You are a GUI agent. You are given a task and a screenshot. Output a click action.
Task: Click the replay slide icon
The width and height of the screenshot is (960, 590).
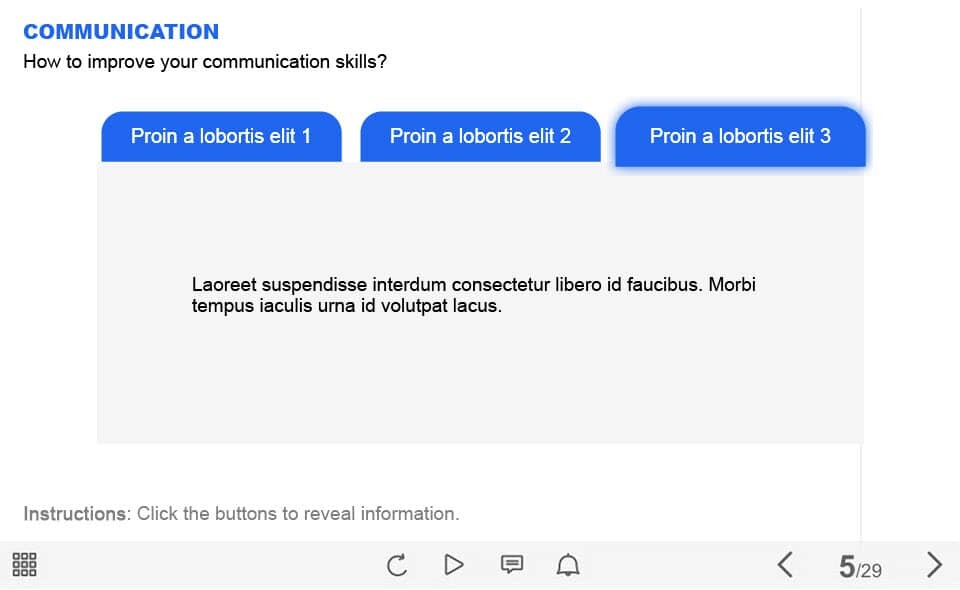tap(397, 565)
